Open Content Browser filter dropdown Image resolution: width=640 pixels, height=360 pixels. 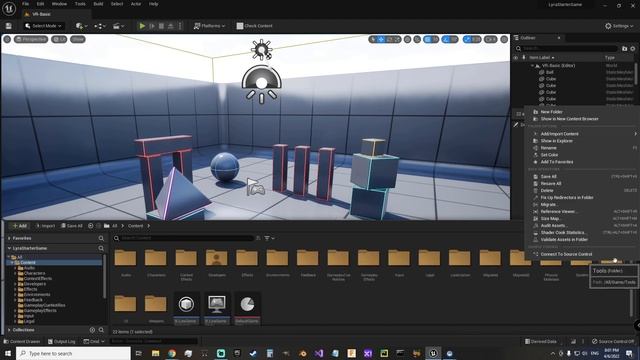pos(269,238)
